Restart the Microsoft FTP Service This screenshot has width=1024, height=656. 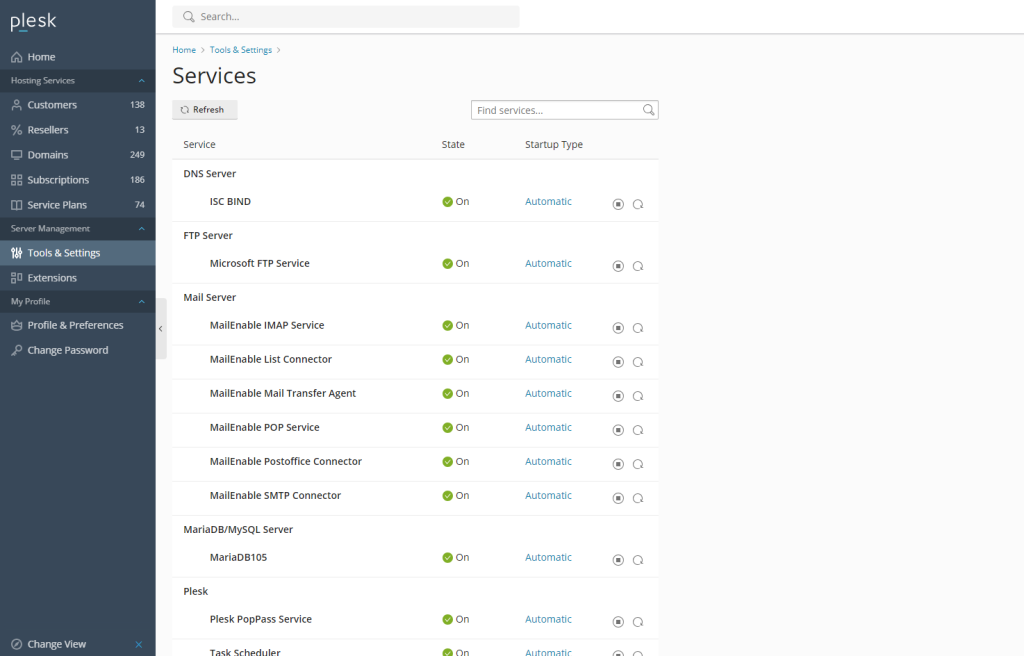(x=638, y=266)
